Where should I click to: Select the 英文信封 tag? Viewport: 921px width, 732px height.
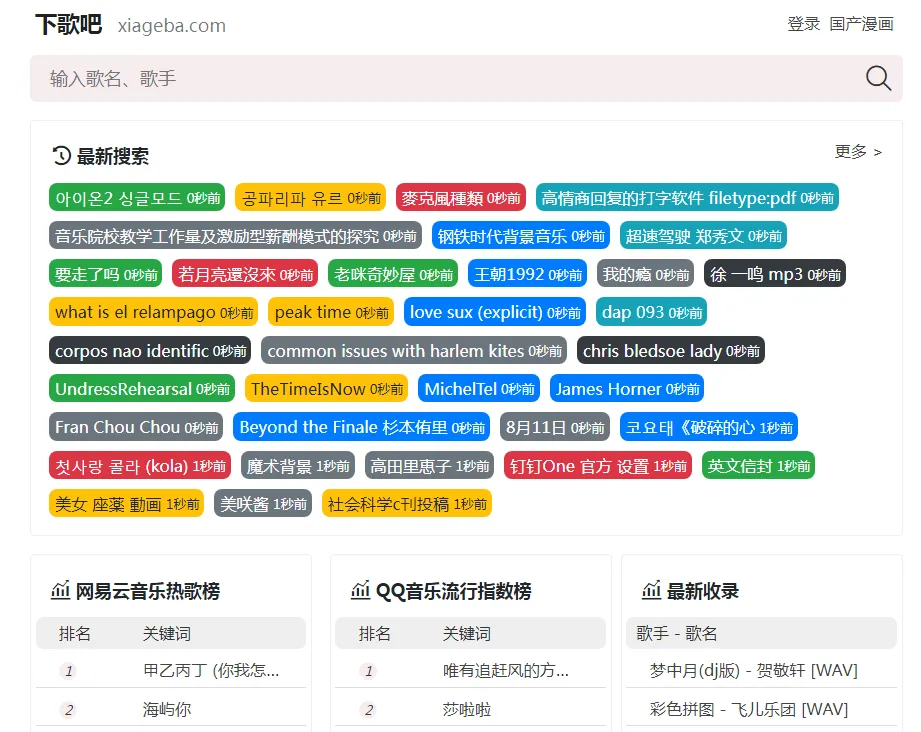758,466
